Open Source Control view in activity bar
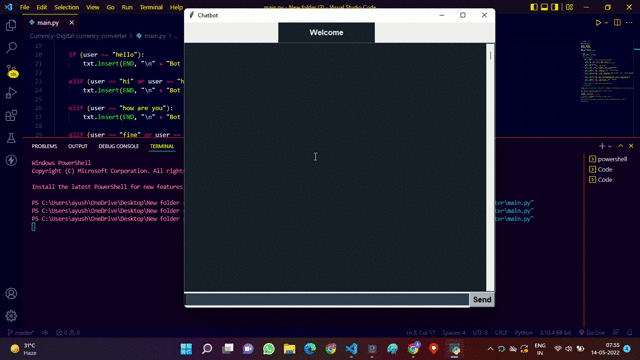 point(11,71)
